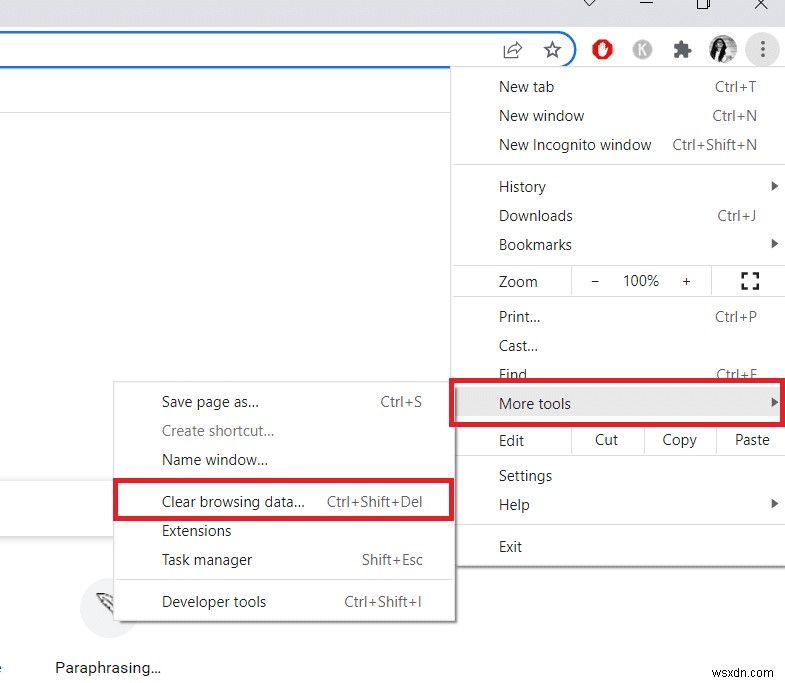Image resolution: width=785 pixels, height=683 pixels.
Task: Choose Exit to quit Chrome
Action: (618, 547)
